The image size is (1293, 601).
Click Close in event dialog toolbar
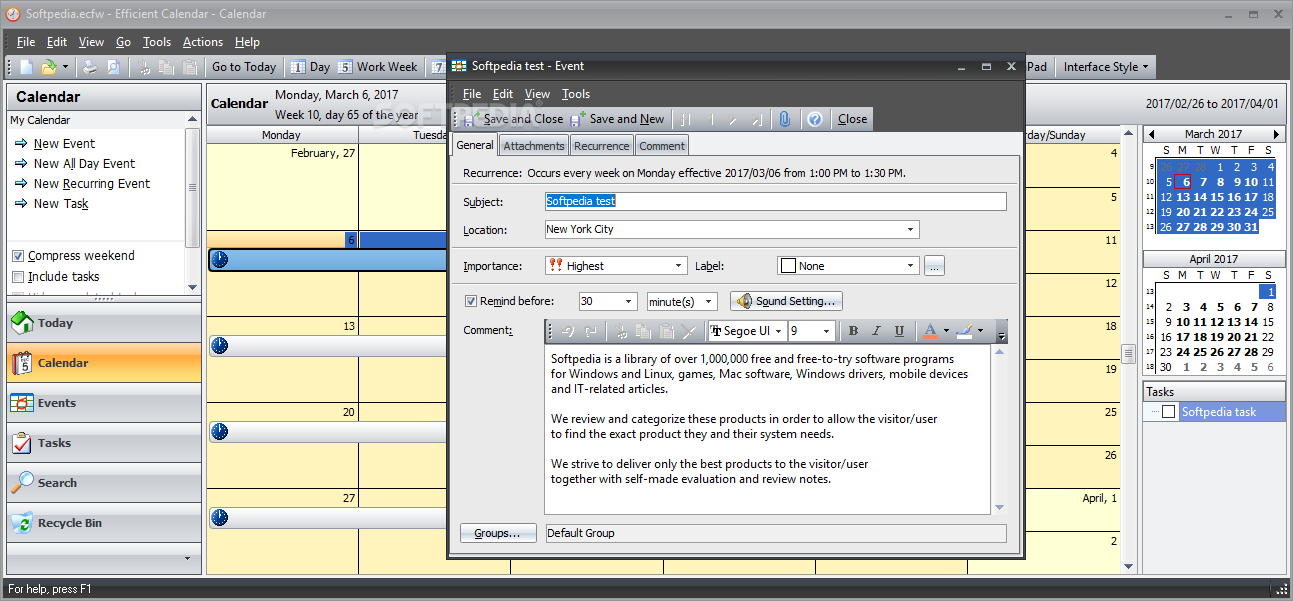(853, 119)
